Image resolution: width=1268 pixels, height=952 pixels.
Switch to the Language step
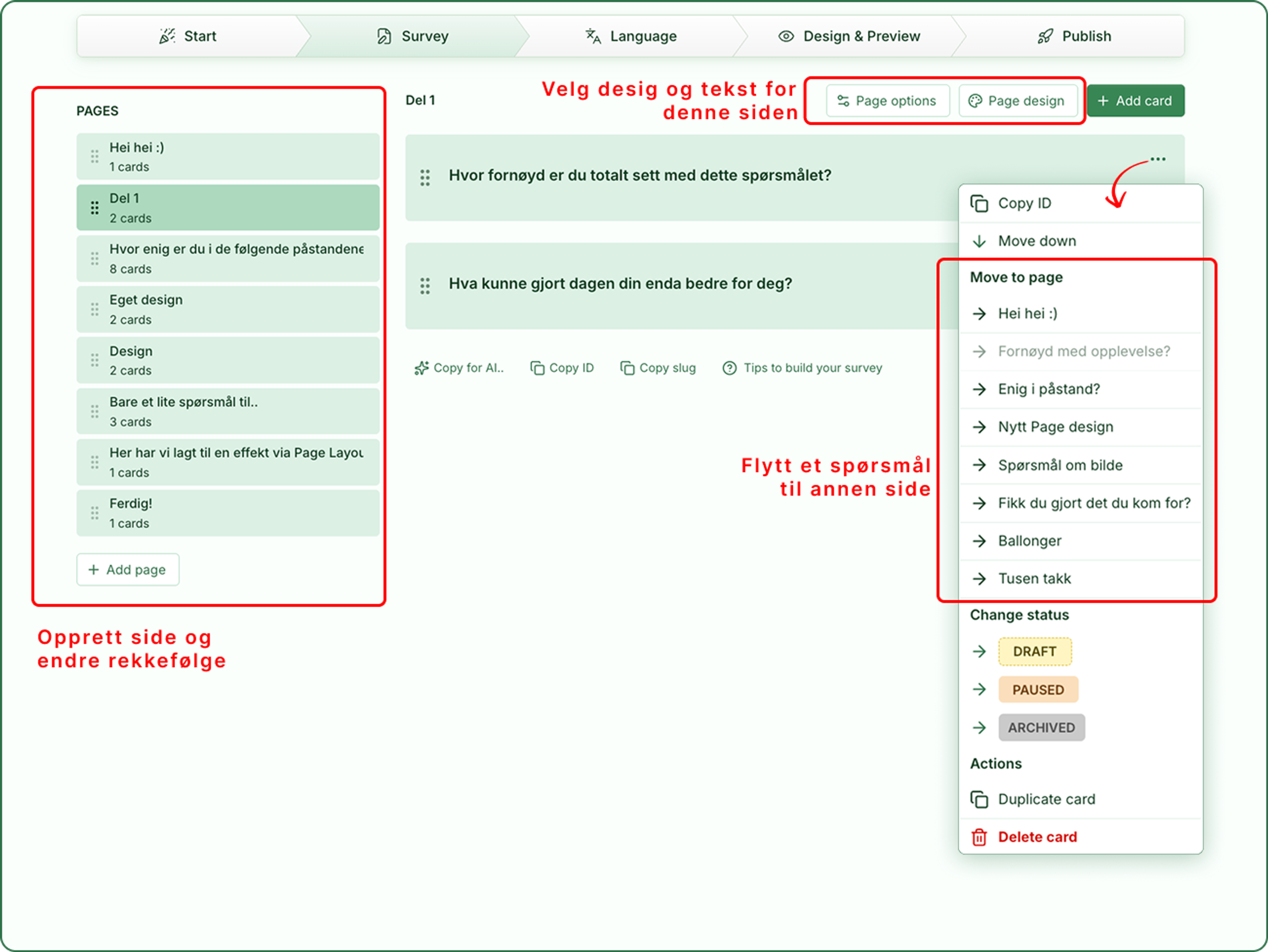point(631,36)
